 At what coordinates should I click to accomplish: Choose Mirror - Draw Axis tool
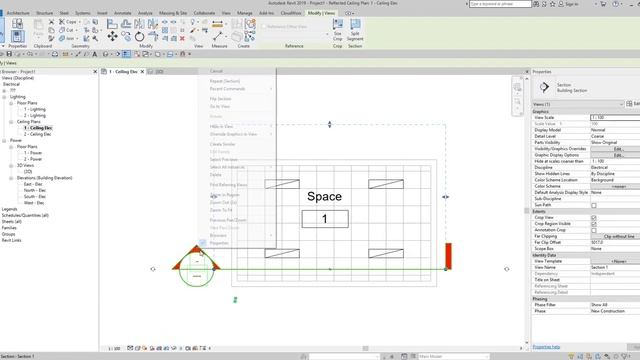point(153,24)
